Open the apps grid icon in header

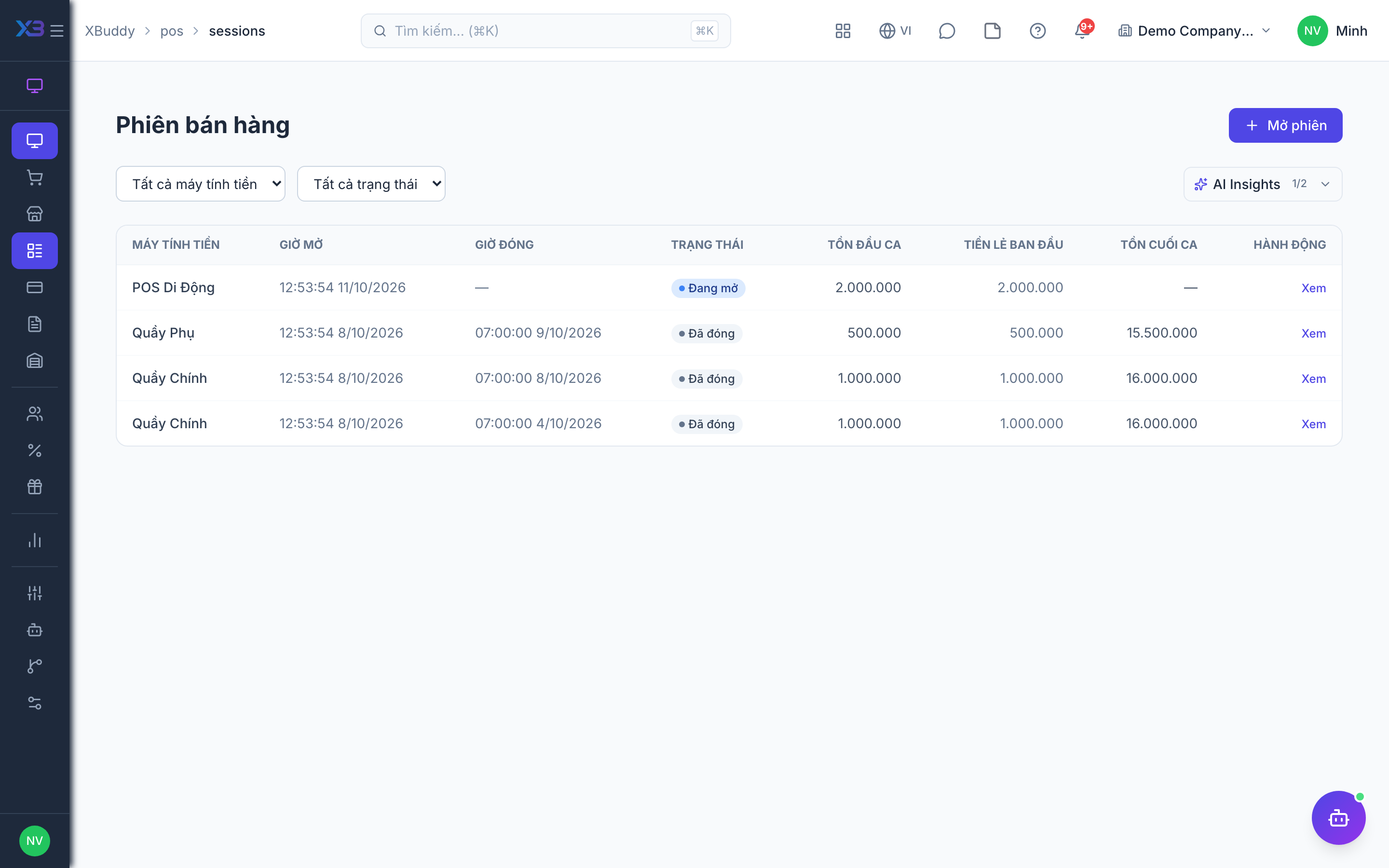pyautogui.click(x=843, y=31)
